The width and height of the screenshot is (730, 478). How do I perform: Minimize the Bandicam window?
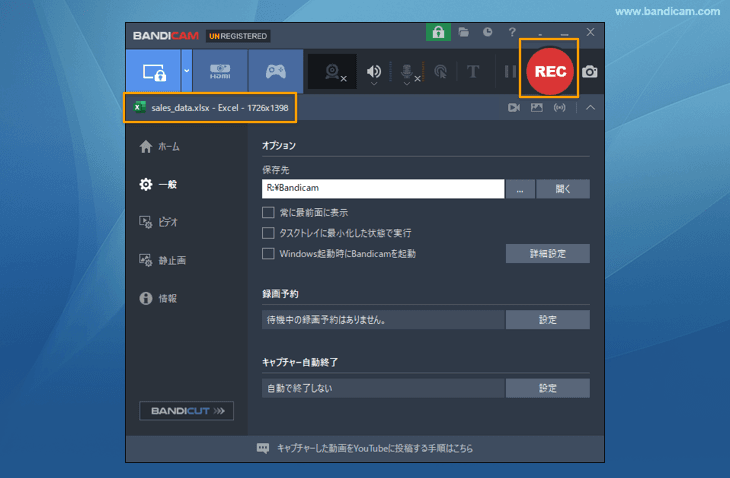pyautogui.click(x=564, y=33)
